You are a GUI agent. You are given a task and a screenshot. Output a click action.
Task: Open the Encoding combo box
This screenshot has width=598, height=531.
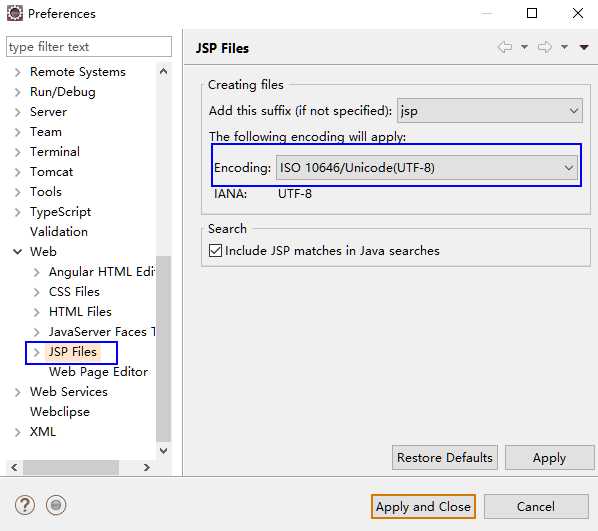427,167
